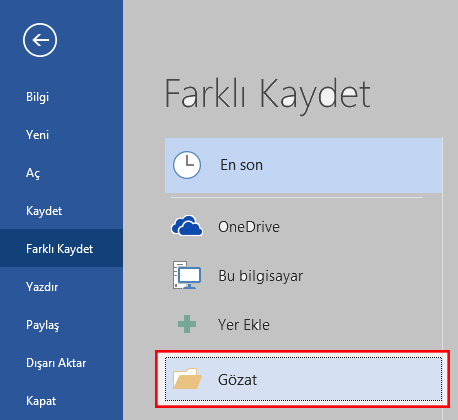
Task: Pick the Bu bilgisayar text label
Action: coord(261,276)
